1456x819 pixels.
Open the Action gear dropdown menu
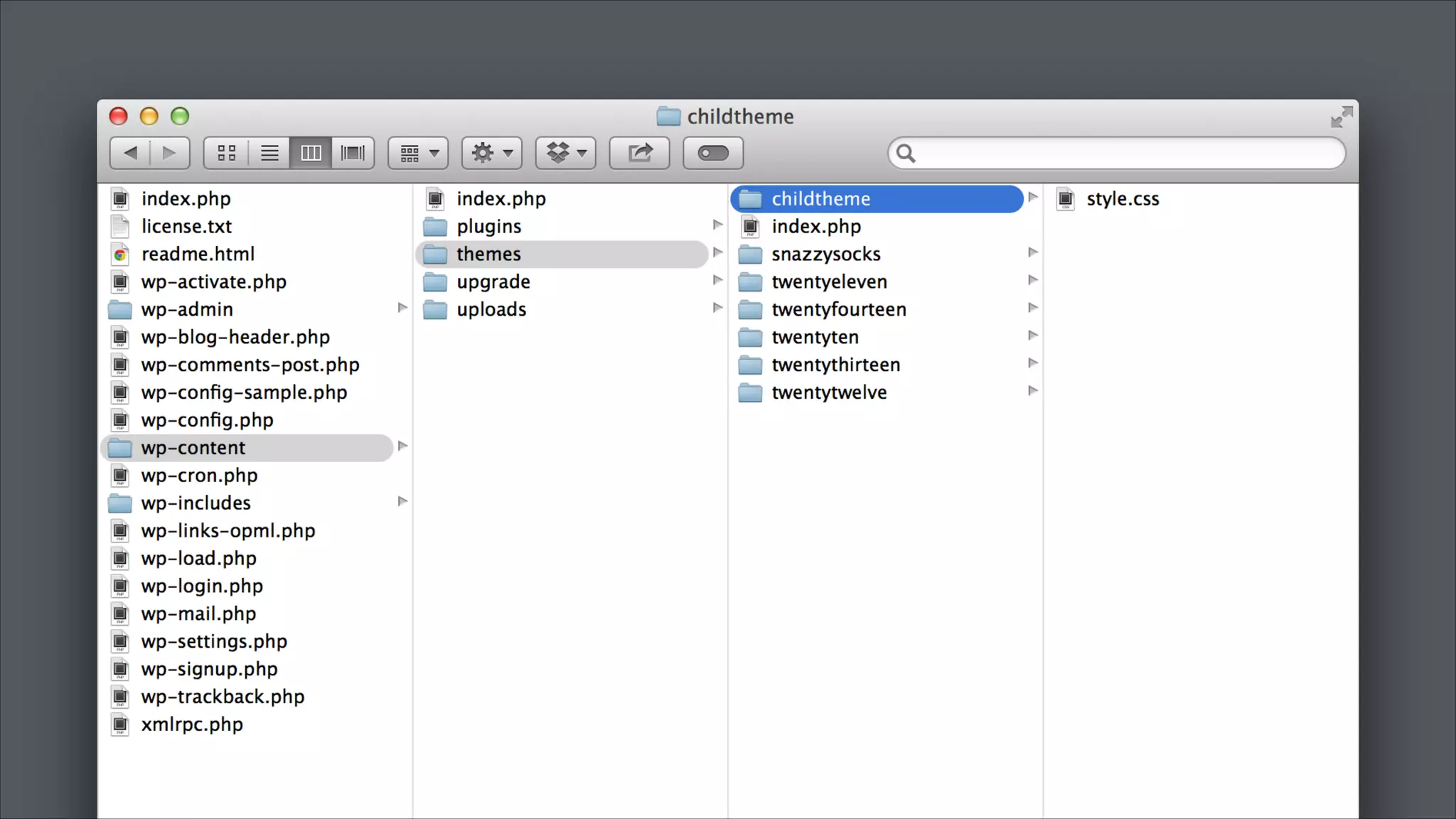click(492, 153)
